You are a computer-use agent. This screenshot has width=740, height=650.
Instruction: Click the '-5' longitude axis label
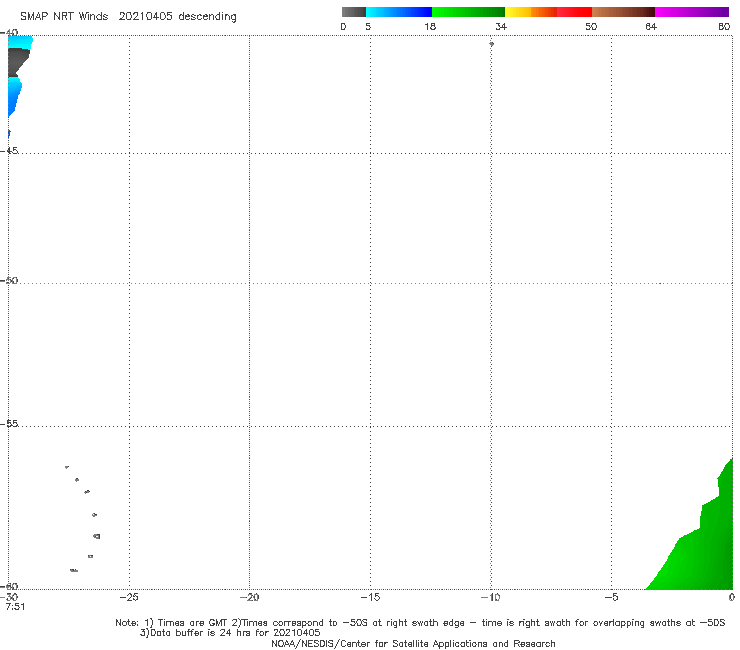[611, 597]
